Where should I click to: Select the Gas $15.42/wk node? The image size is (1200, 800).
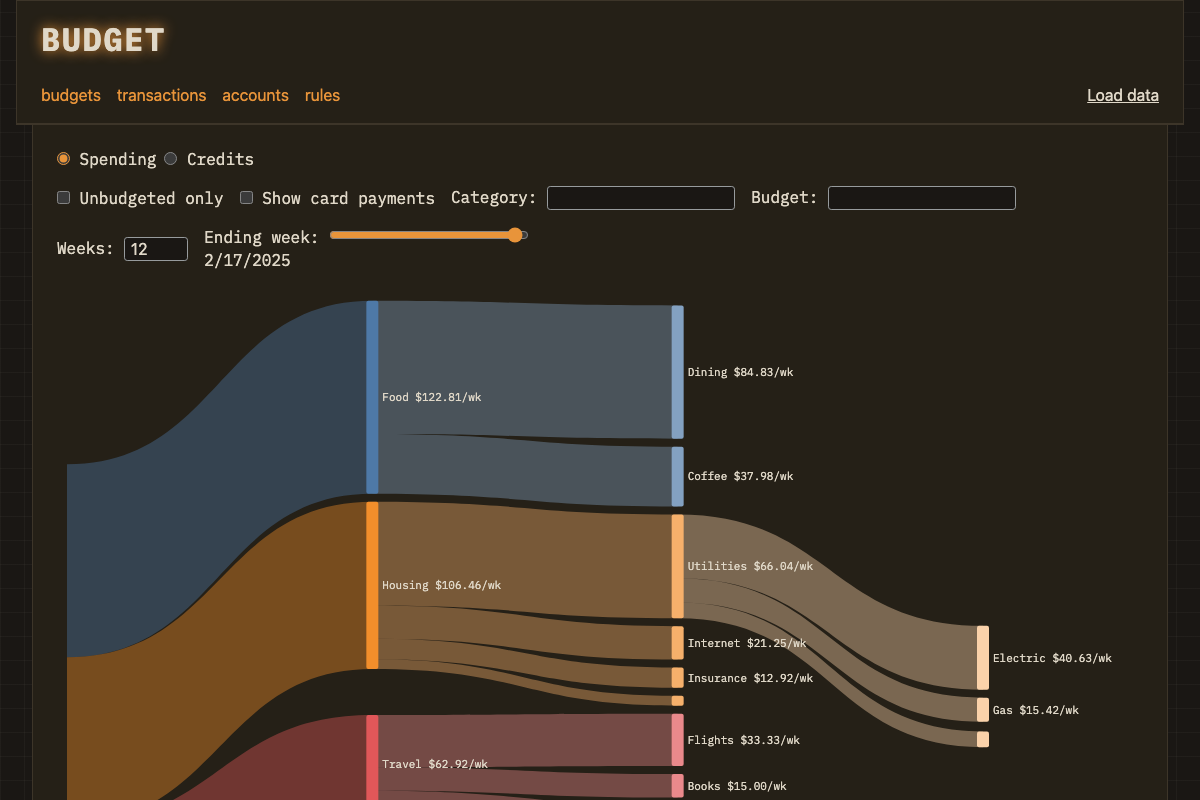coord(983,710)
